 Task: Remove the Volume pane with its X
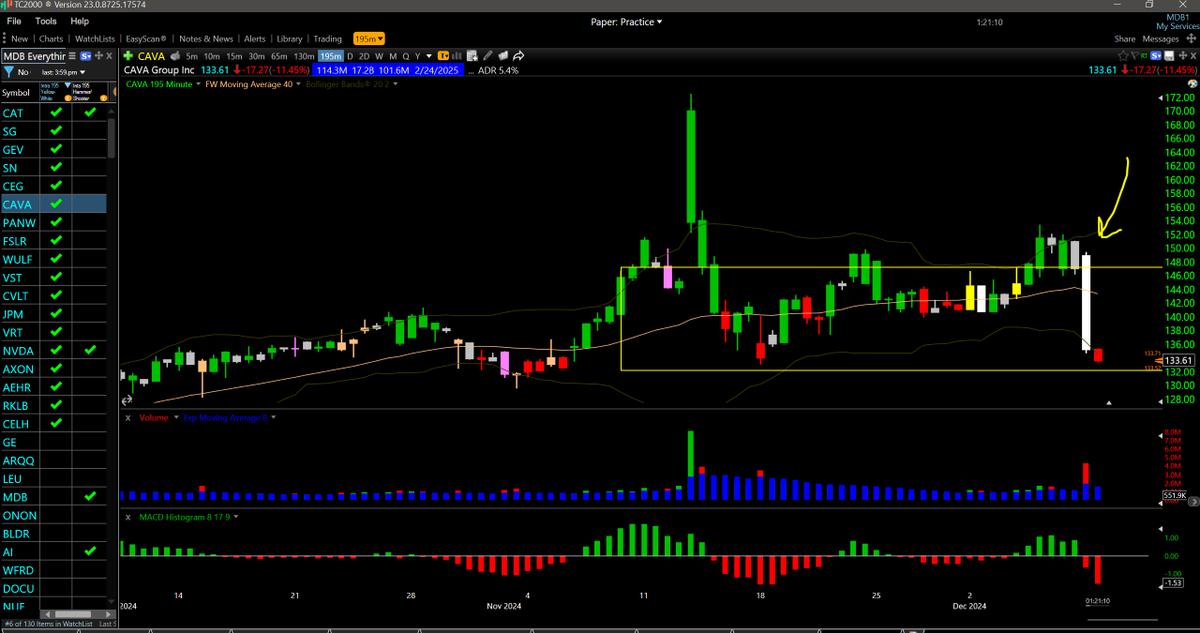[x=127, y=417]
